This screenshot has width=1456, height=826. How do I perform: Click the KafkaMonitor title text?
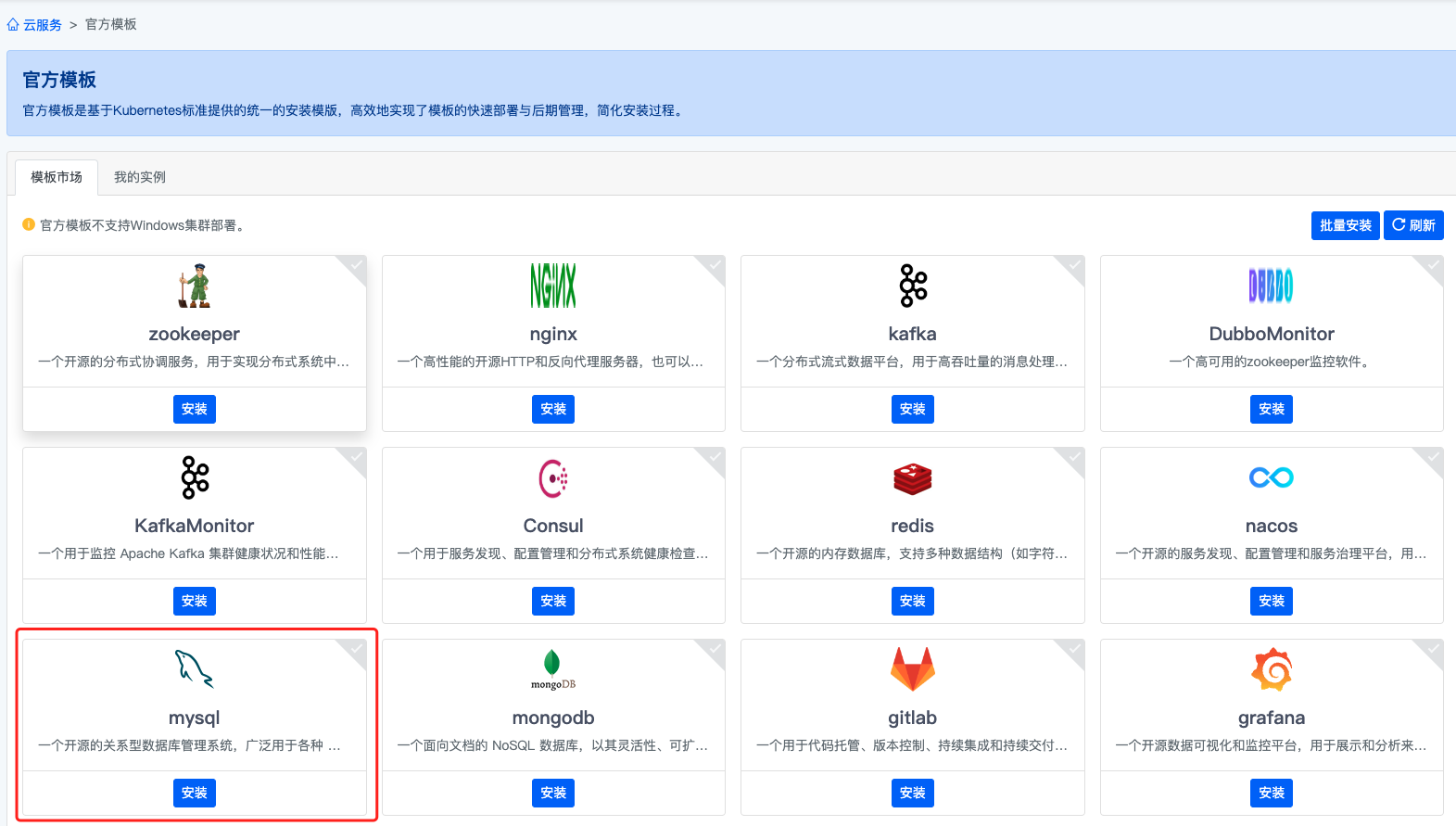click(195, 526)
